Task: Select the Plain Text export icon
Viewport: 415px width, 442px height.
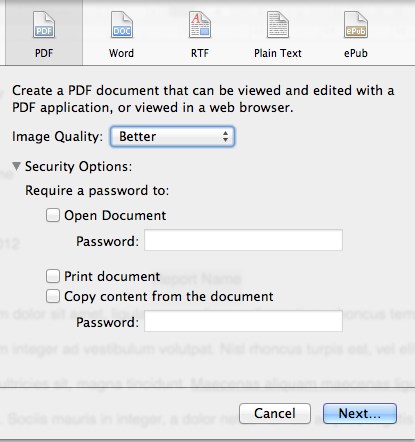Action: (278, 25)
